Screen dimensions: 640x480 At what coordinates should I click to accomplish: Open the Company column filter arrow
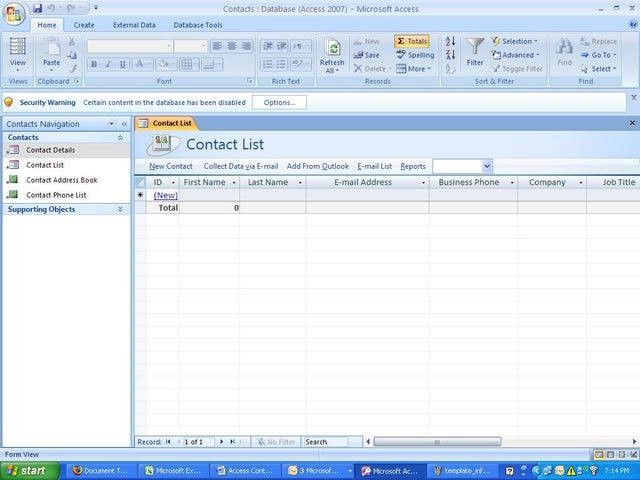581,182
